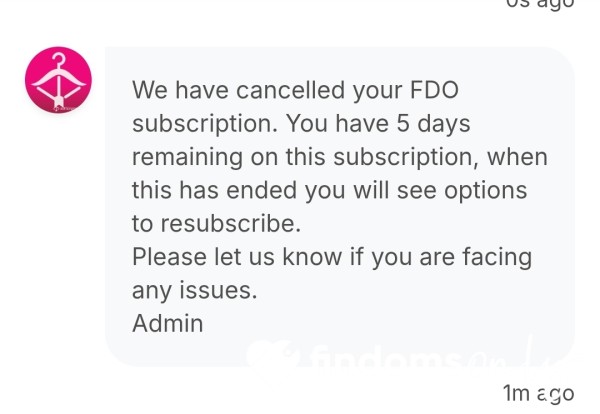Click 'this has ended' text in message
Screen dimensions: 600x414
click(214, 190)
